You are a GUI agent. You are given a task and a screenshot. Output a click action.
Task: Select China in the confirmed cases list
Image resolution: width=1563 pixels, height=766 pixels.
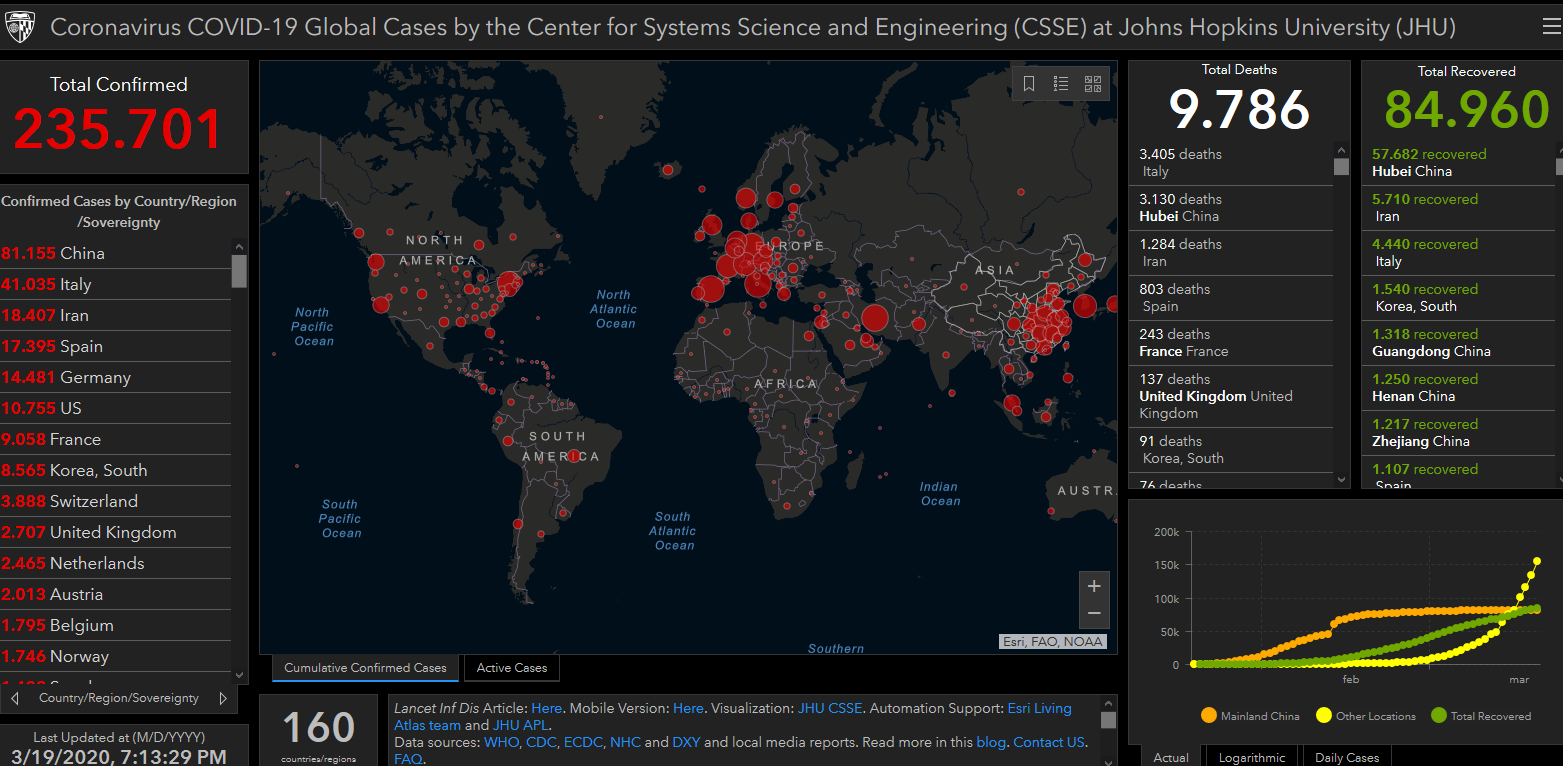115,253
